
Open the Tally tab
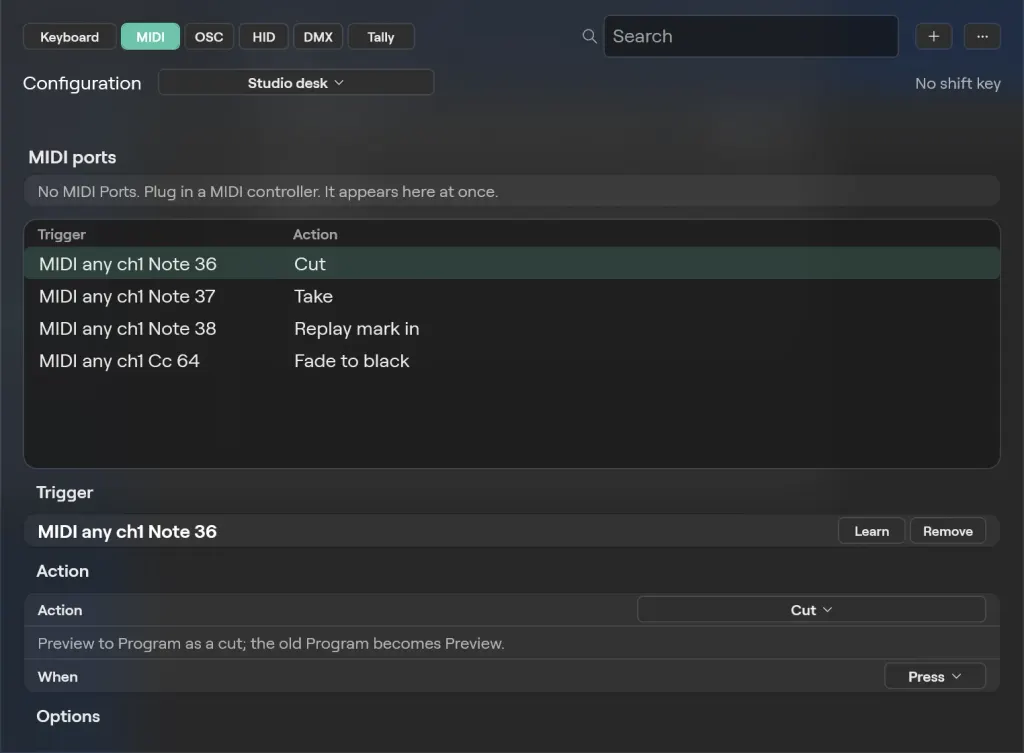(x=381, y=37)
